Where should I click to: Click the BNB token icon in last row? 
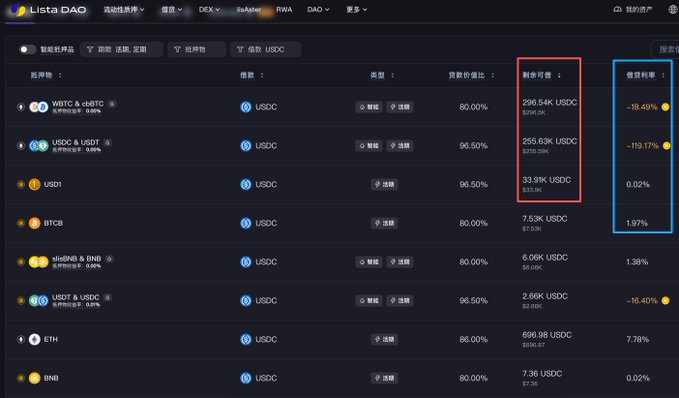pyautogui.click(x=35, y=378)
